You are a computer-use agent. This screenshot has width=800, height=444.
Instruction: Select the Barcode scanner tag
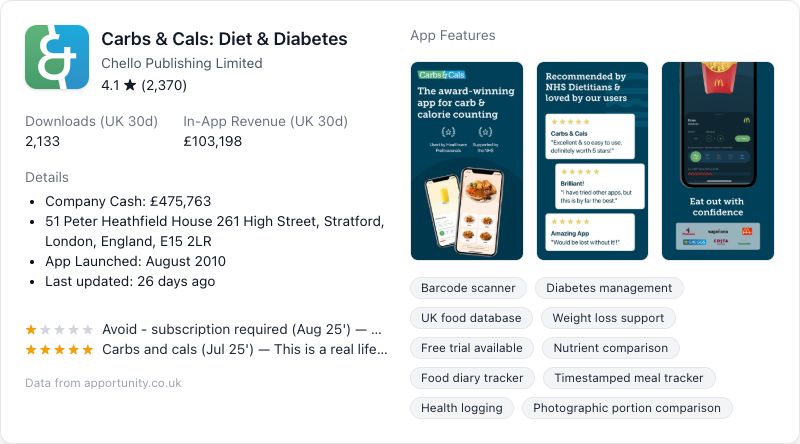(468, 288)
